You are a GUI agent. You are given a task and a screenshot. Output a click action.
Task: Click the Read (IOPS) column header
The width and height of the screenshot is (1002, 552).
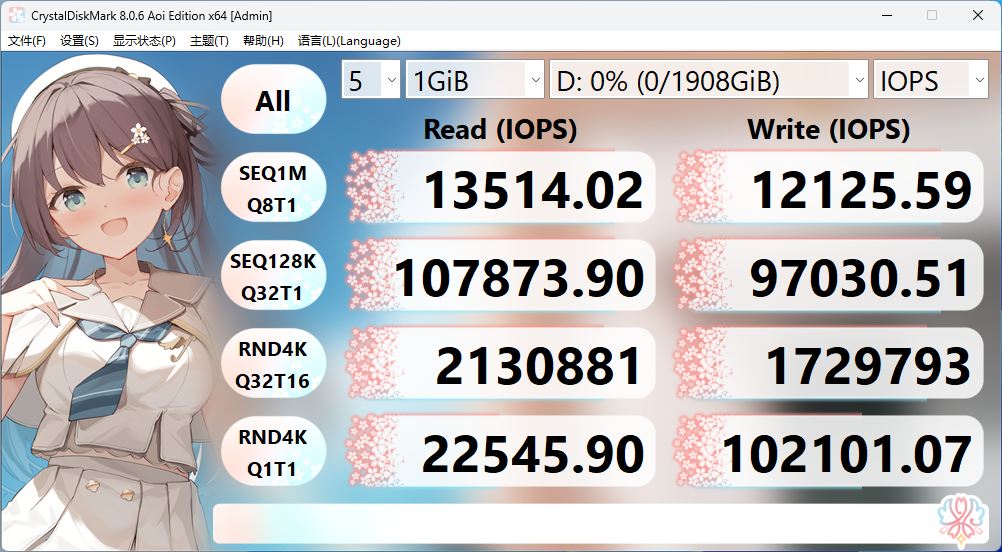pyautogui.click(x=500, y=130)
